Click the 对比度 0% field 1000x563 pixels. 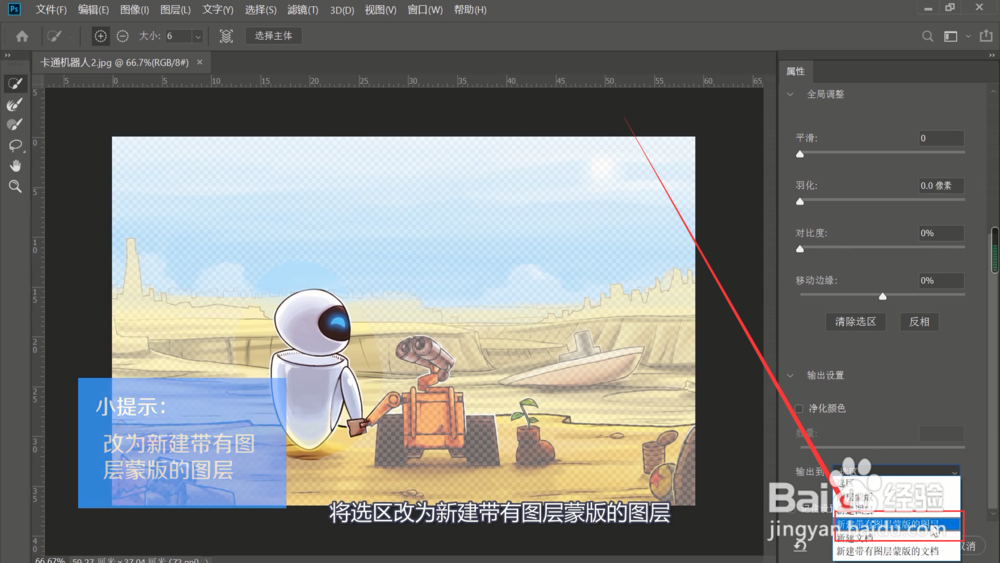click(941, 233)
